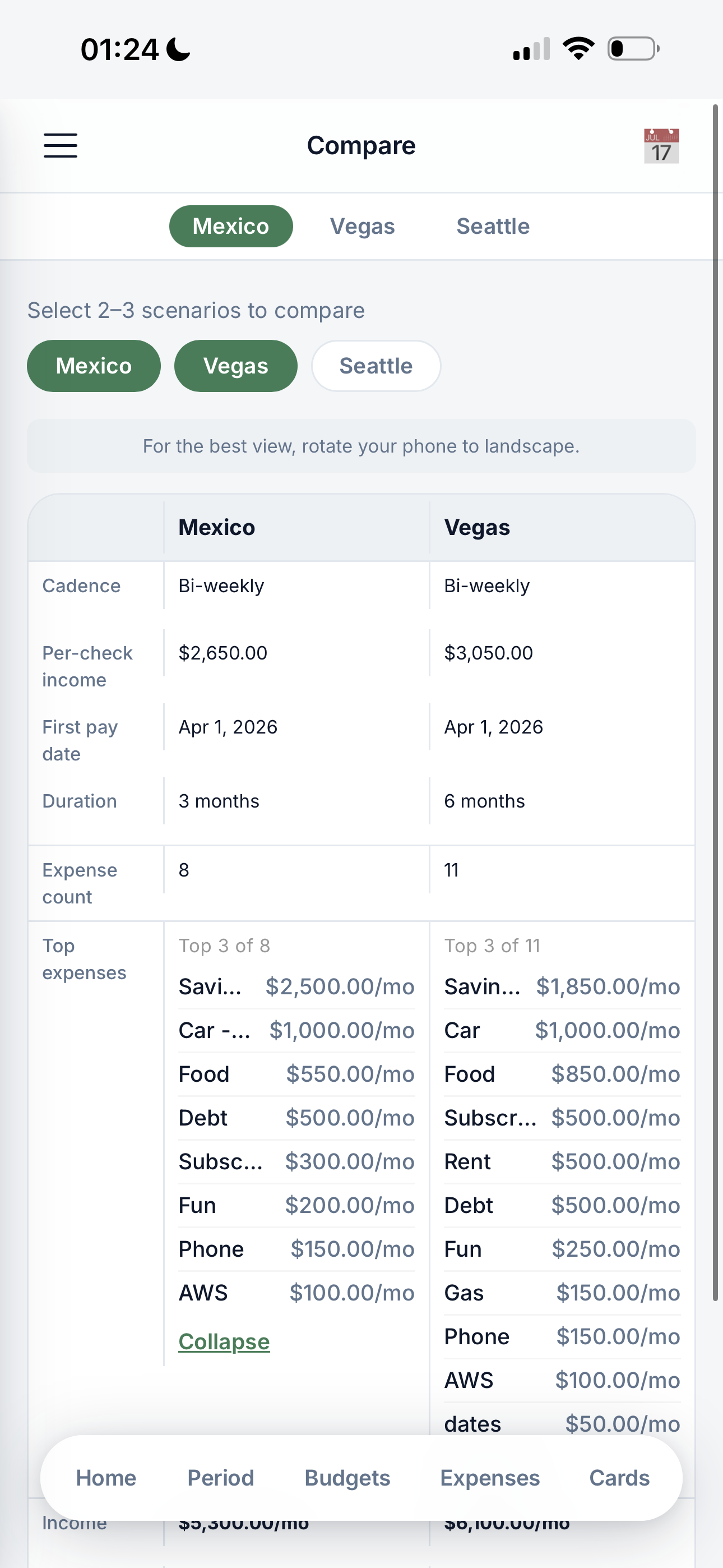Open the hamburger menu
Screen dimensions: 723x1568
[x=61, y=145]
